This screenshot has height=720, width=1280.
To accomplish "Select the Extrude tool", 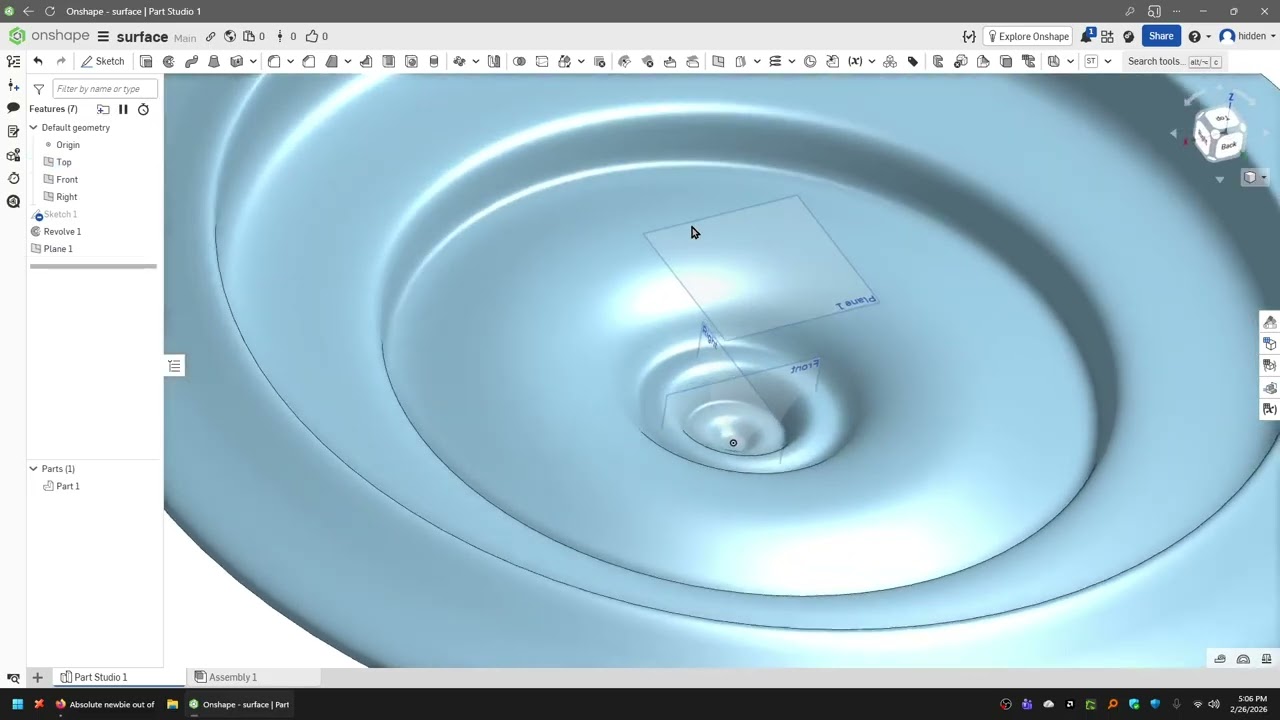I will coord(146,61).
